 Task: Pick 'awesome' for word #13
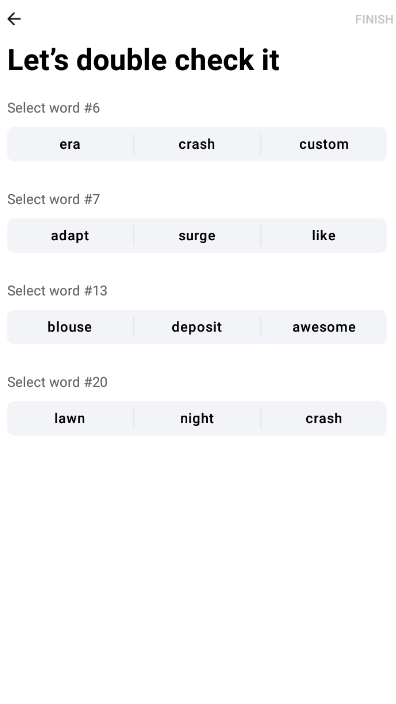[324, 327]
